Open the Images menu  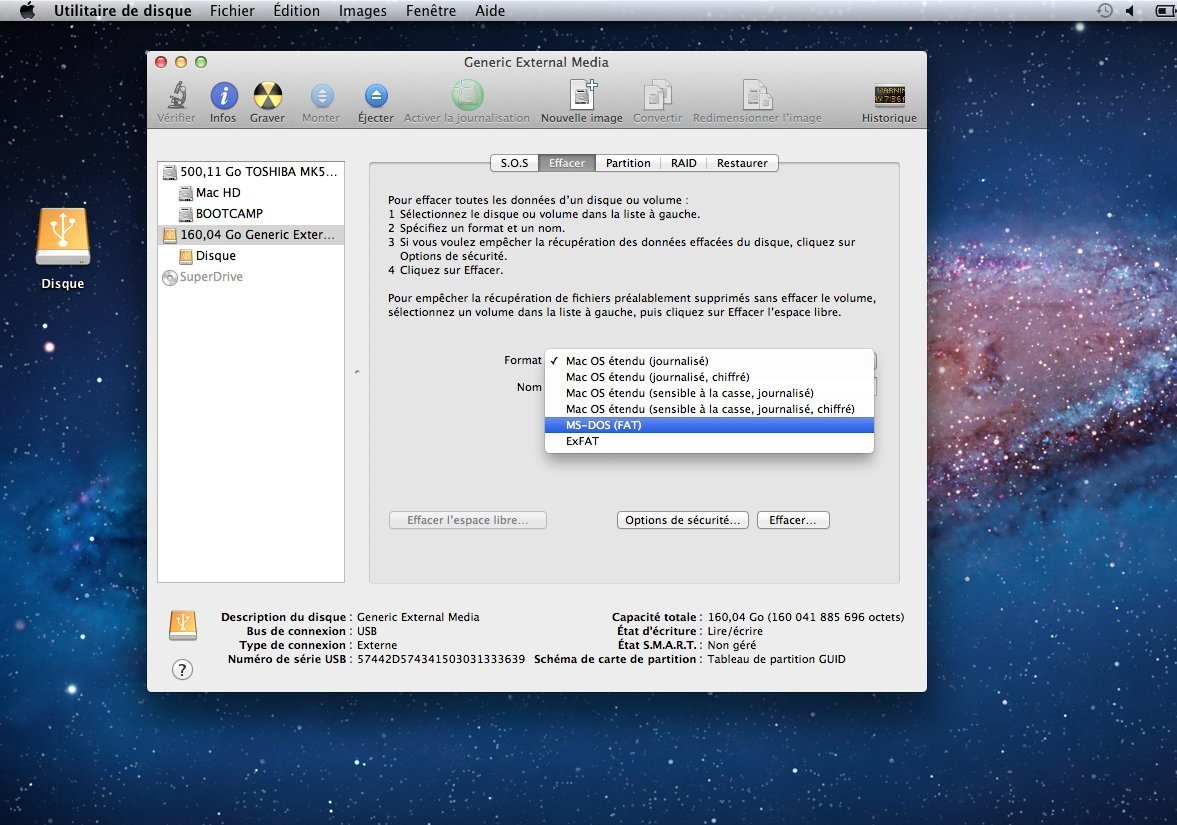pyautogui.click(x=363, y=11)
